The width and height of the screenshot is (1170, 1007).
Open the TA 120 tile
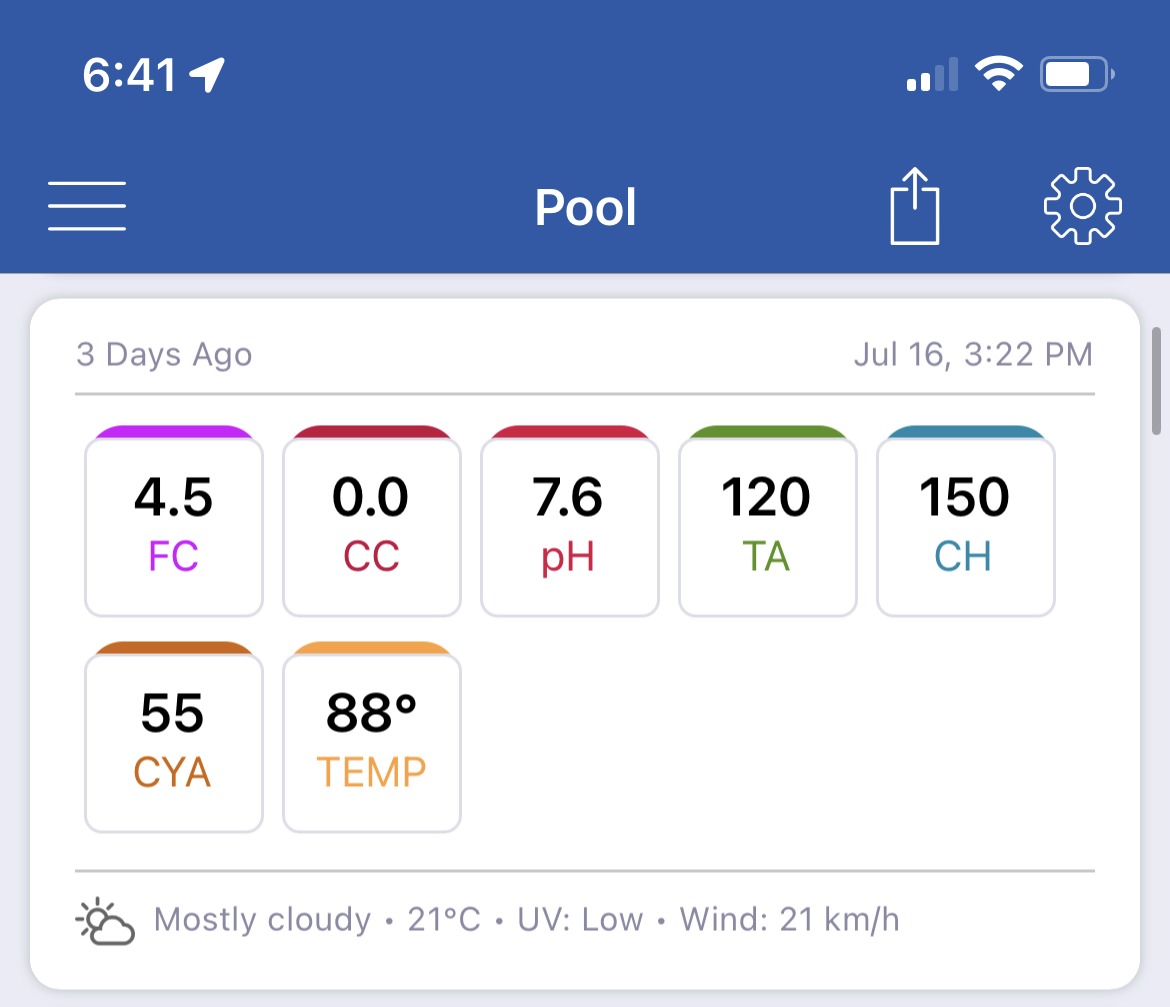coord(768,521)
